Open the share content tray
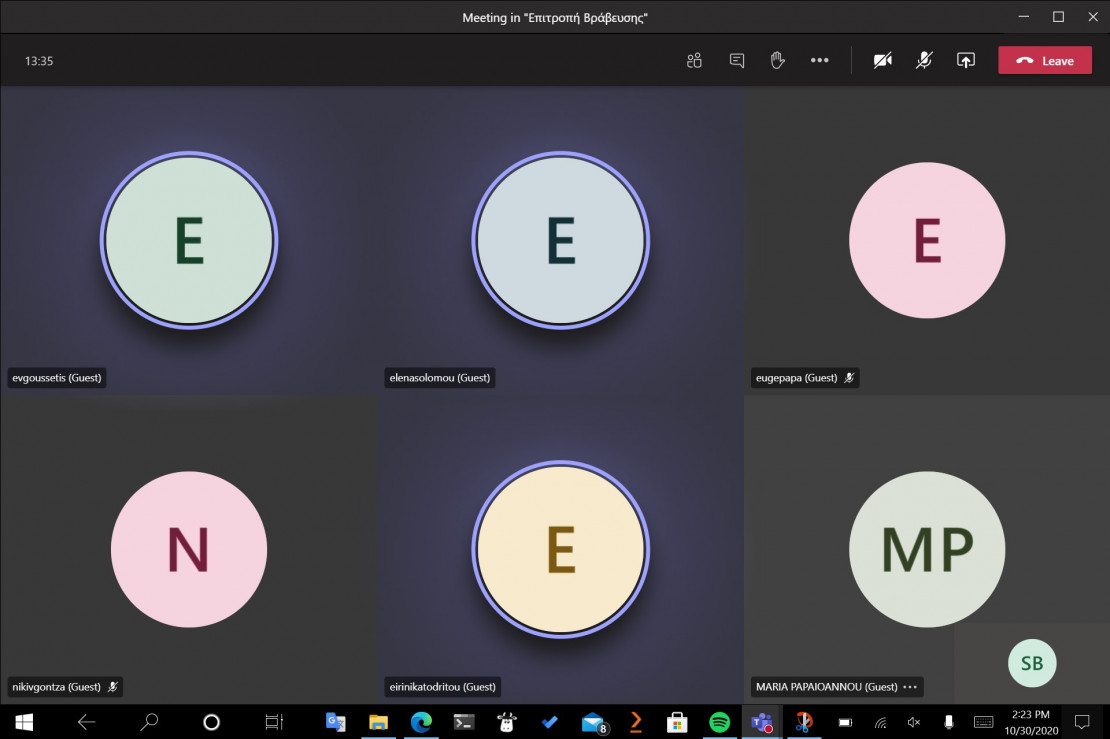 point(966,61)
